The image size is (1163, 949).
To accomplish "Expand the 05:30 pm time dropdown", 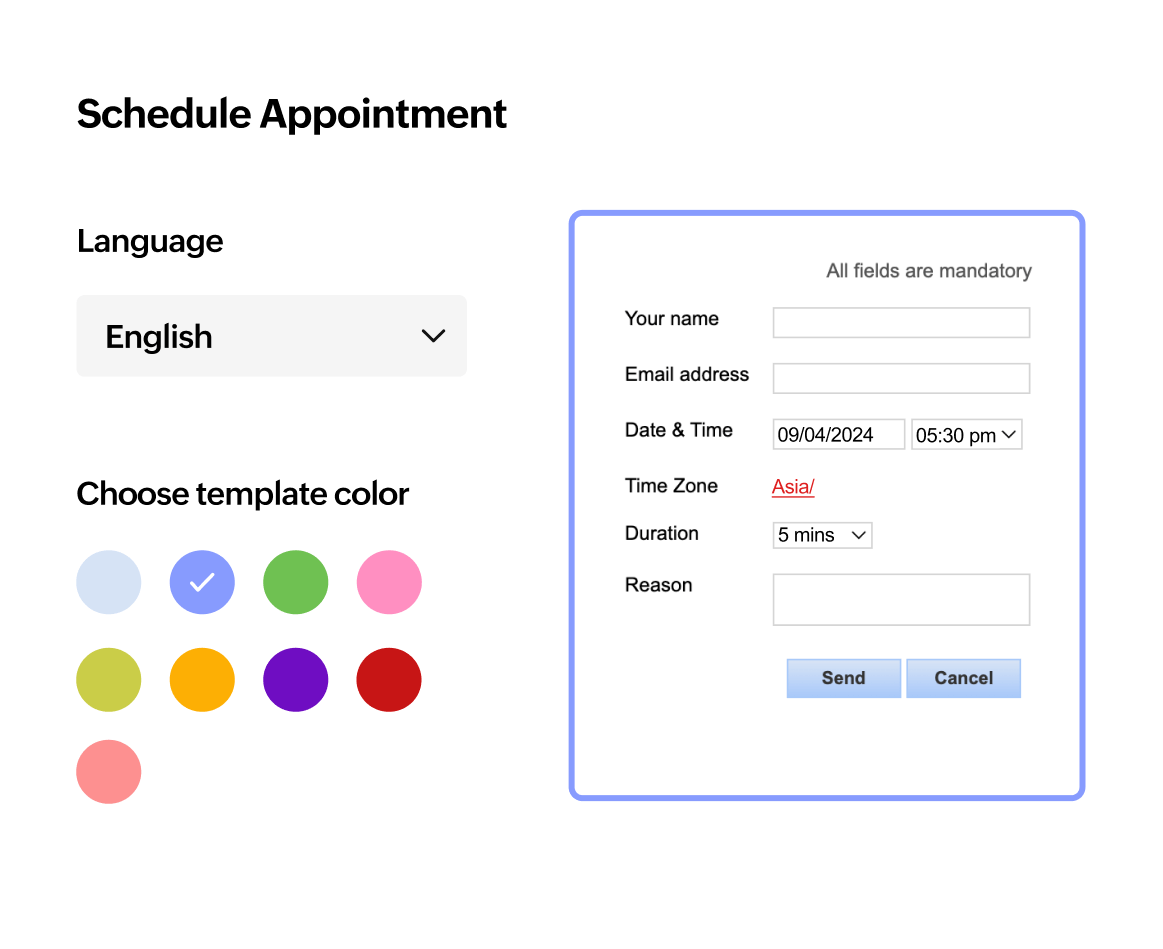I will click(x=966, y=435).
